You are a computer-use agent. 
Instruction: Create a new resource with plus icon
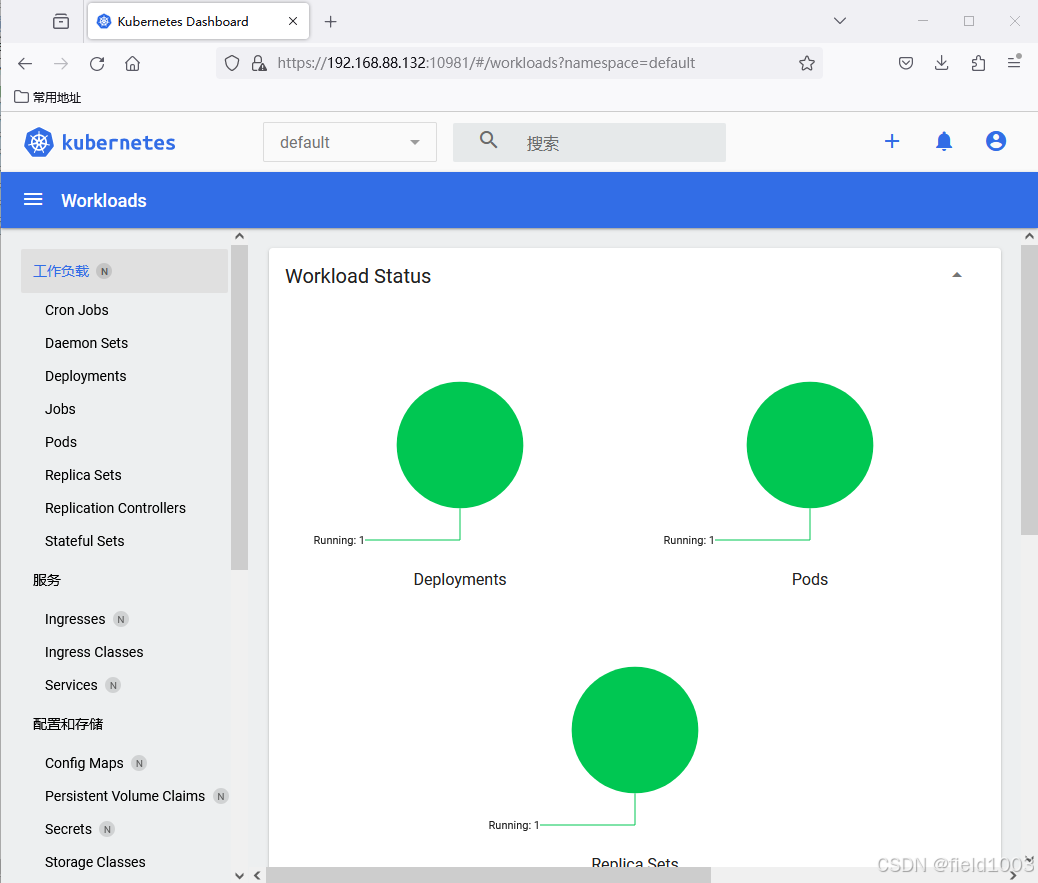(x=892, y=141)
